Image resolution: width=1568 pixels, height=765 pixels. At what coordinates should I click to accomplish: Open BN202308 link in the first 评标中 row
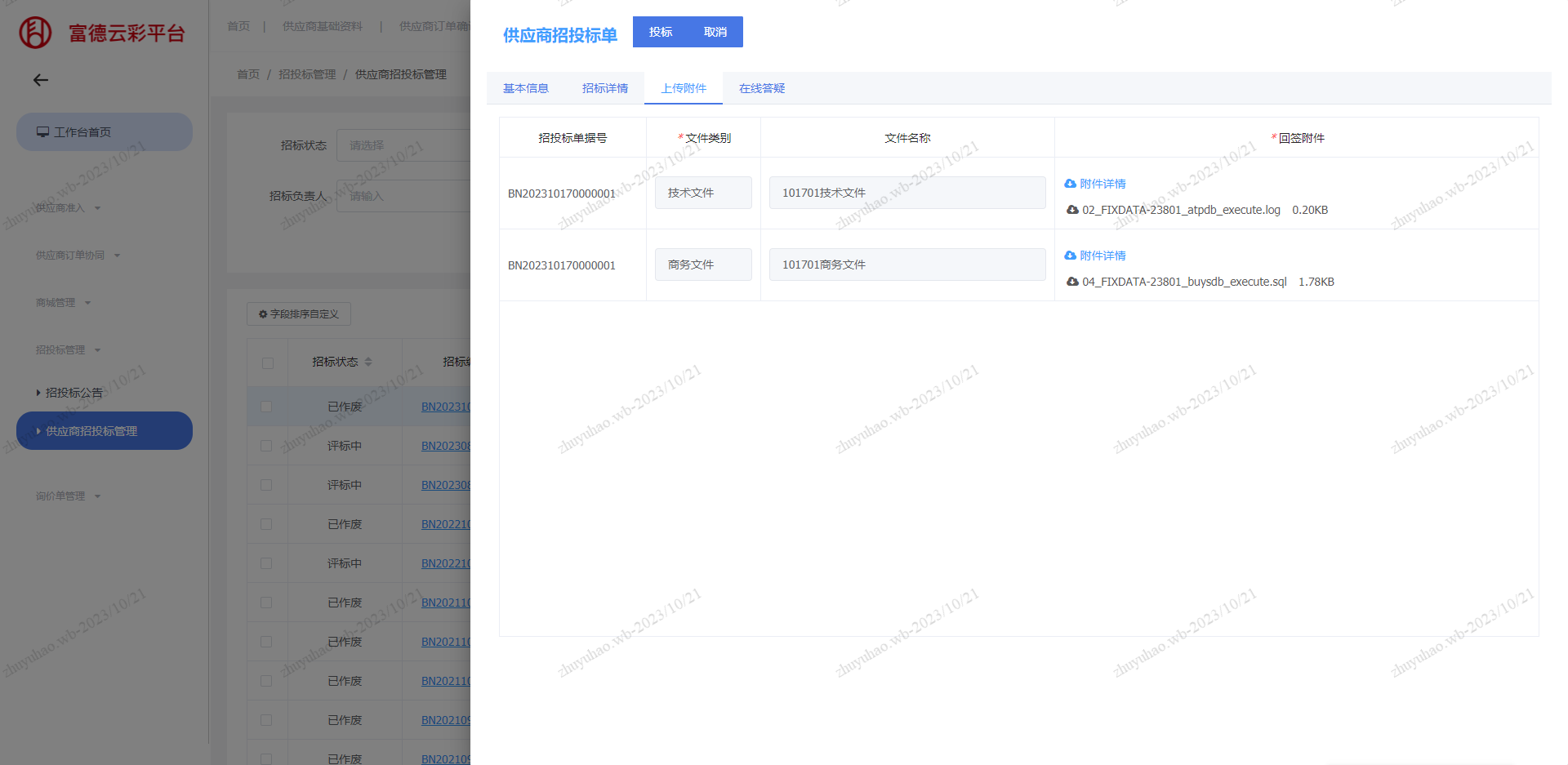tap(446, 446)
